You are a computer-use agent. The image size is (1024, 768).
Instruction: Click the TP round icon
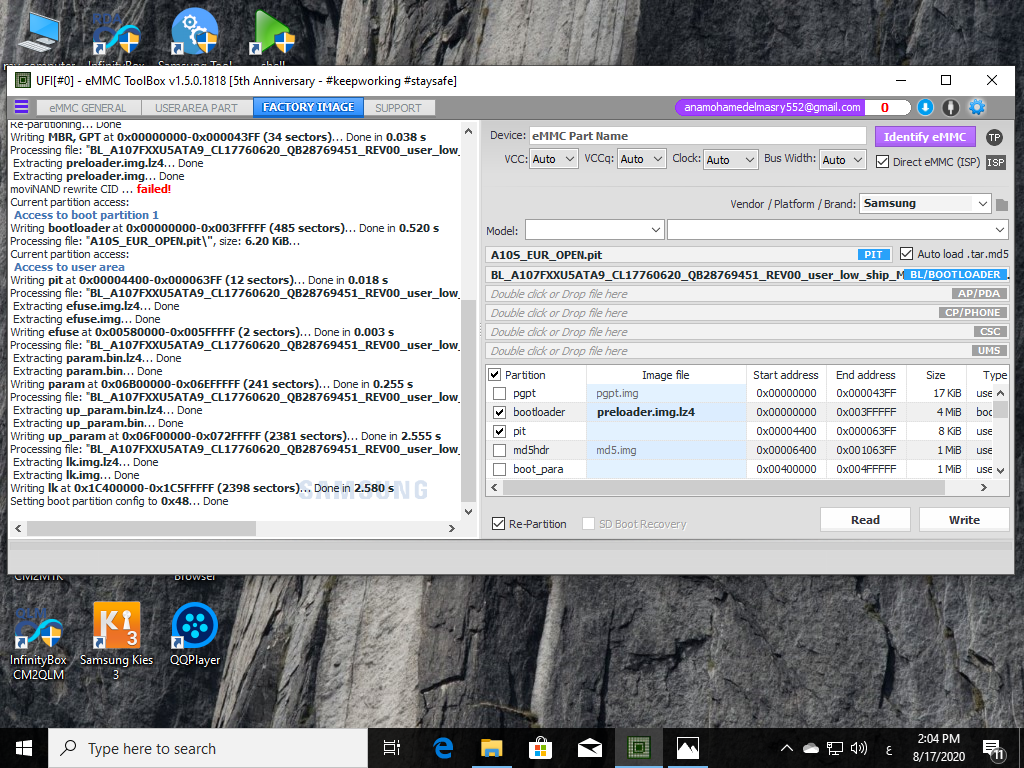994,137
